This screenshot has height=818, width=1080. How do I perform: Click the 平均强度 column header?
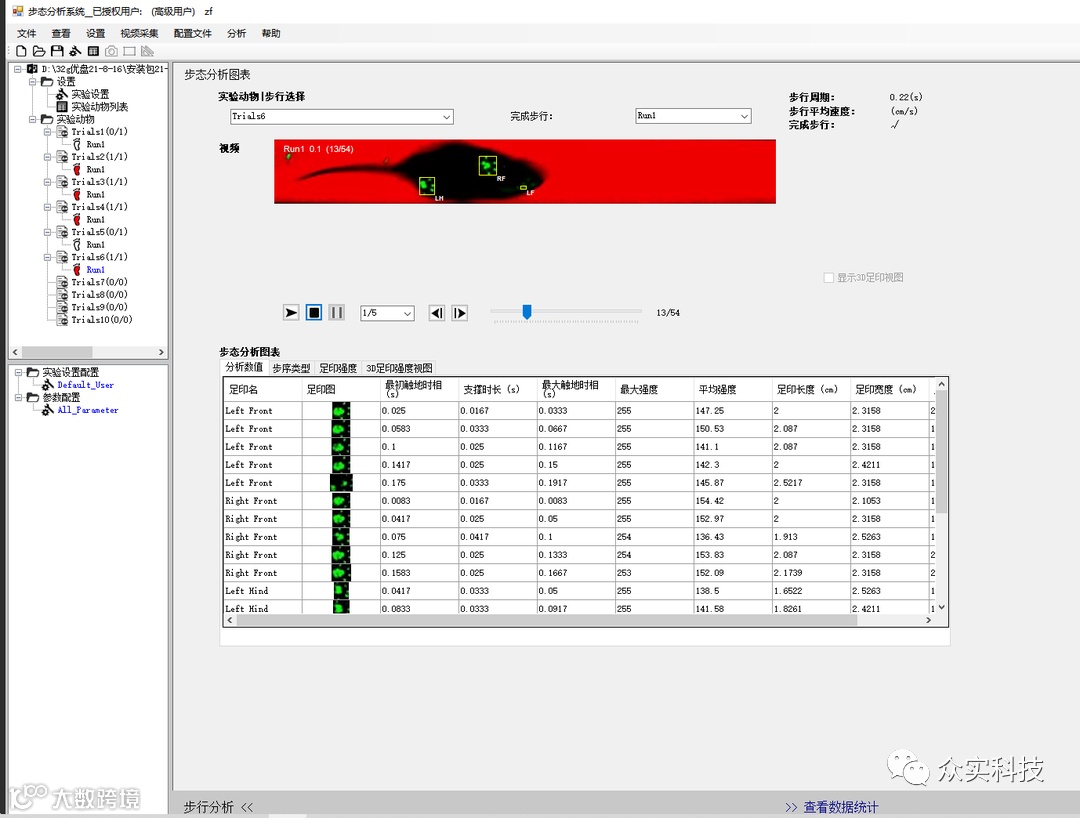click(x=733, y=389)
